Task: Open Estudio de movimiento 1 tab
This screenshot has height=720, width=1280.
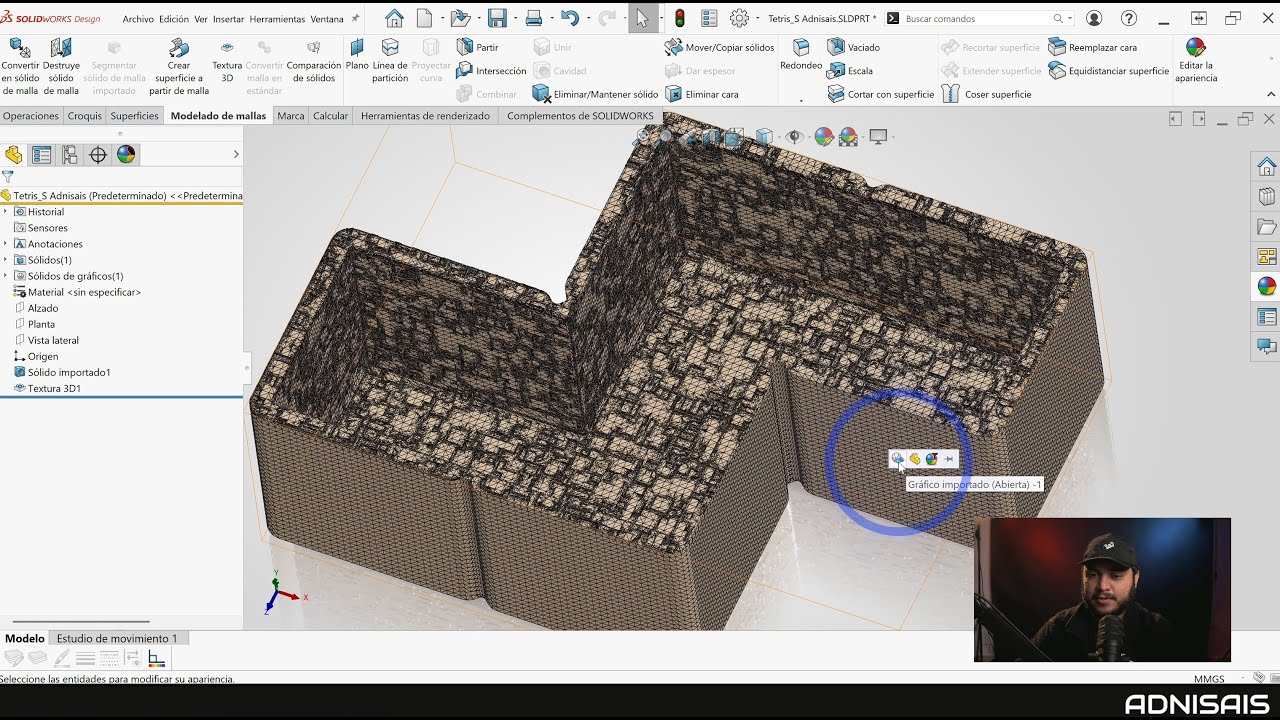Action: (x=117, y=638)
